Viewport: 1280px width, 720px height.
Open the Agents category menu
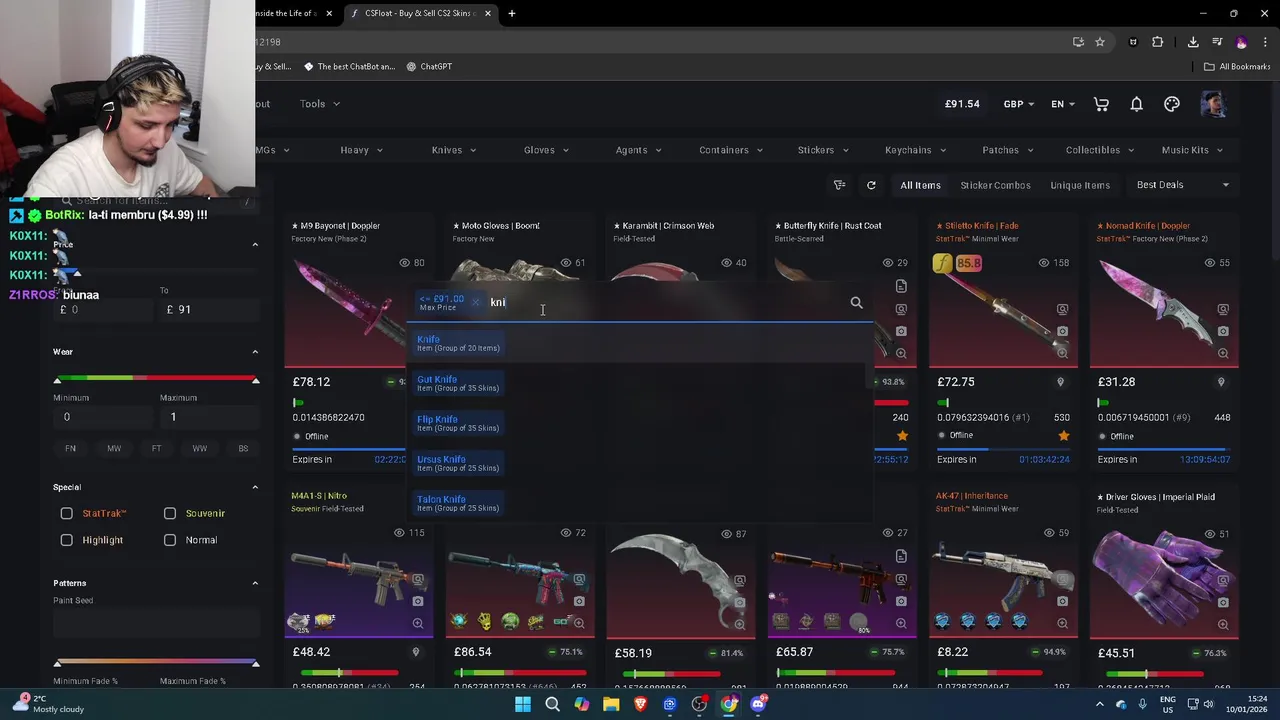pos(638,150)
